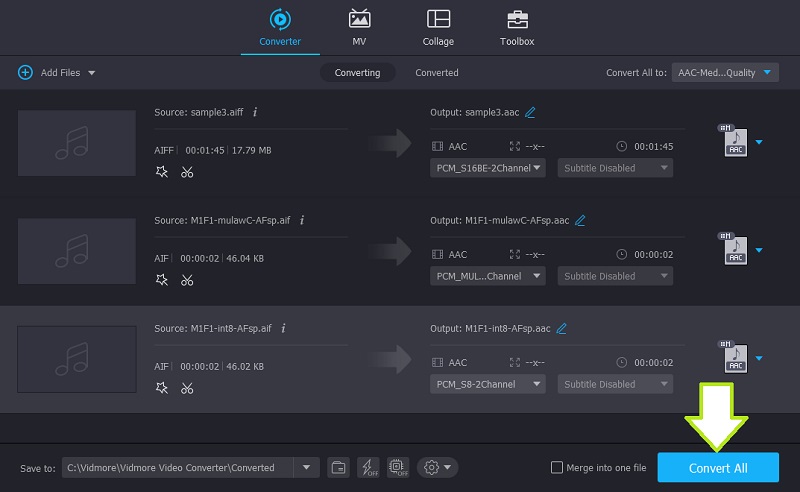Open the Convert All to format dropdown
800x492 pixels.
pos(725,72)
